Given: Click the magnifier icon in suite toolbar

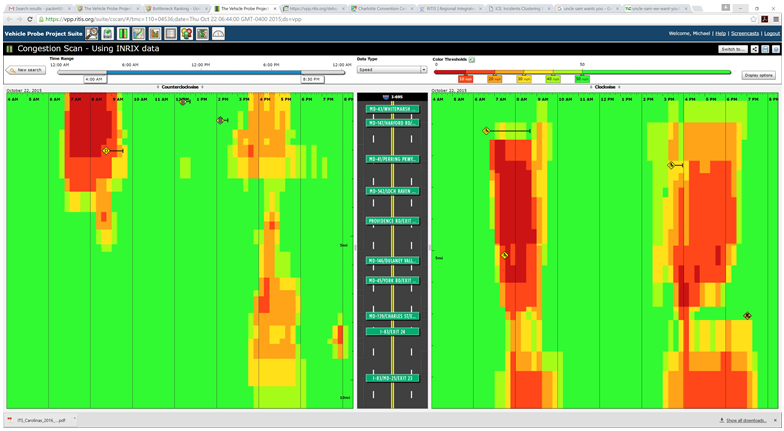Looking at the screenshot, I should pyautogui.click(x=93, y=34).
